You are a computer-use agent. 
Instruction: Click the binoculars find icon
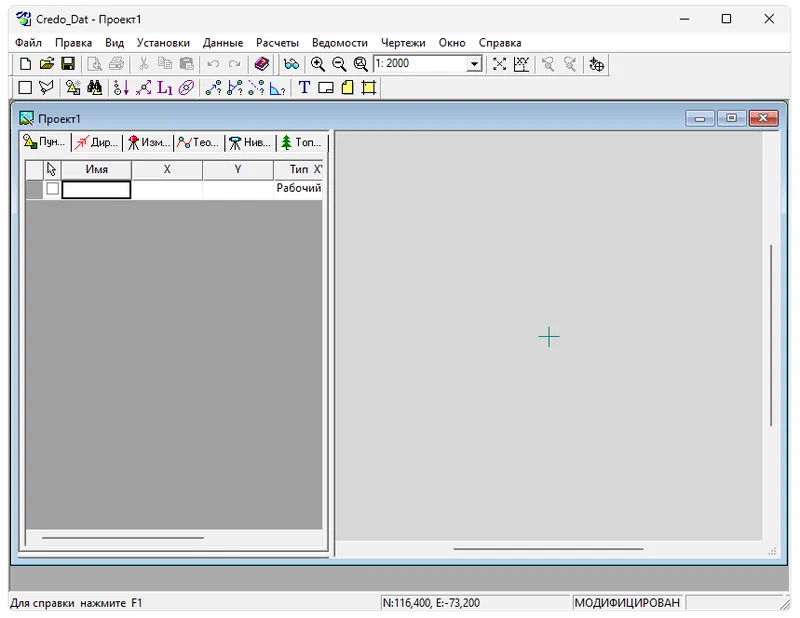point(94,88)
